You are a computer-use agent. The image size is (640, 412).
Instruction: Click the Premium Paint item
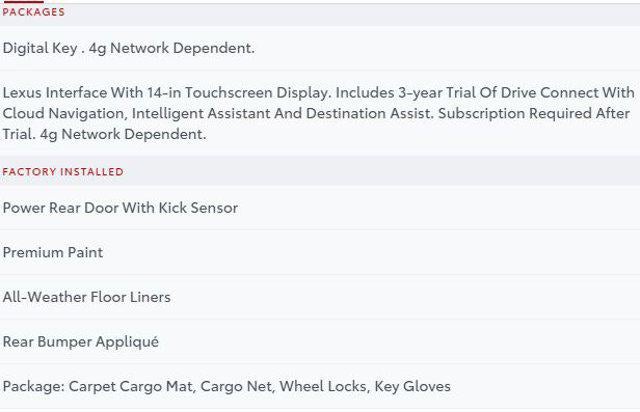[x=53, y=253]
